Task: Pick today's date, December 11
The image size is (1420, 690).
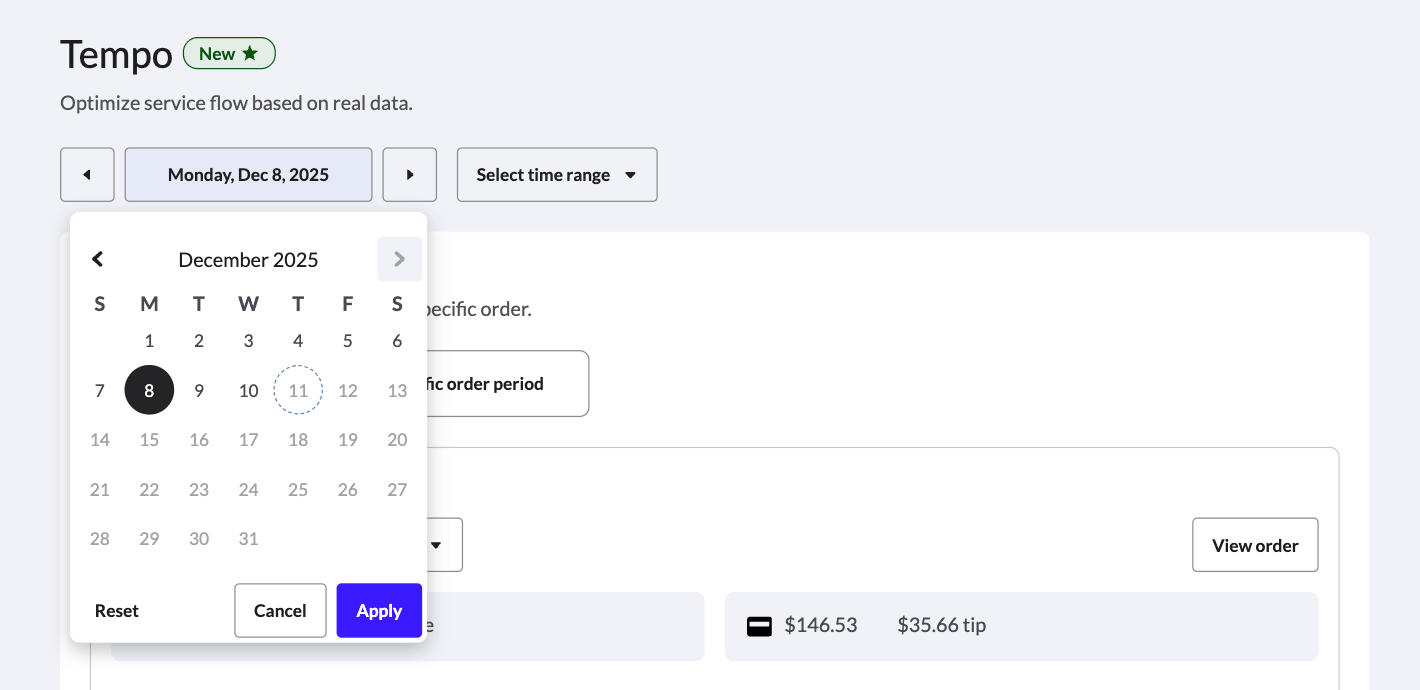Action: [298, 391]
